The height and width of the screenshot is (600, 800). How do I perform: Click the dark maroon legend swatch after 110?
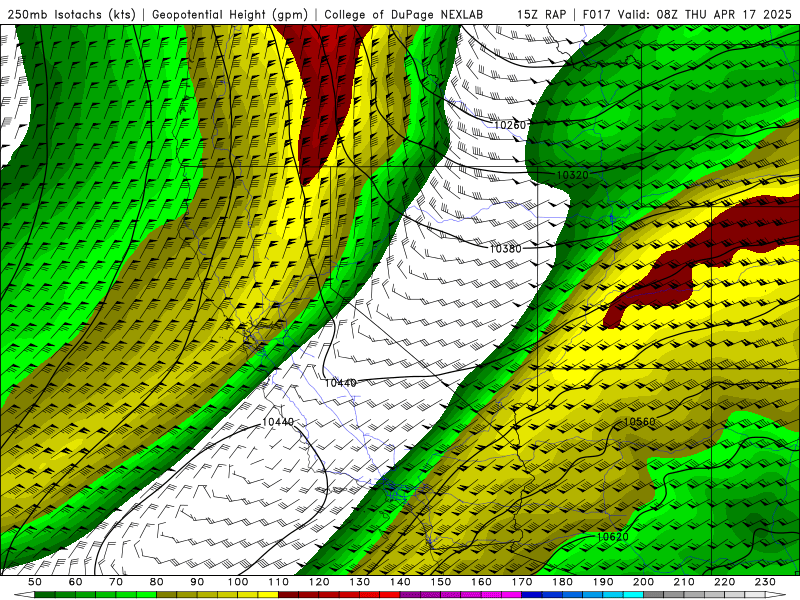[x=289, y=595]
